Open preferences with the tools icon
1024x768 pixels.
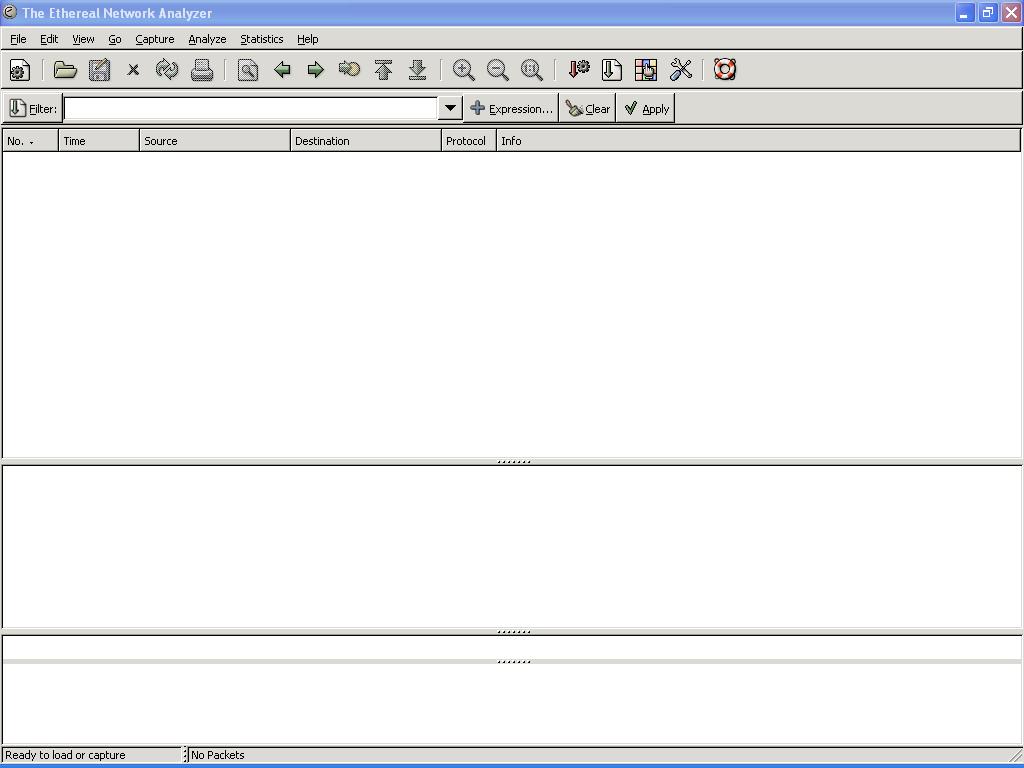coord(681,70)
